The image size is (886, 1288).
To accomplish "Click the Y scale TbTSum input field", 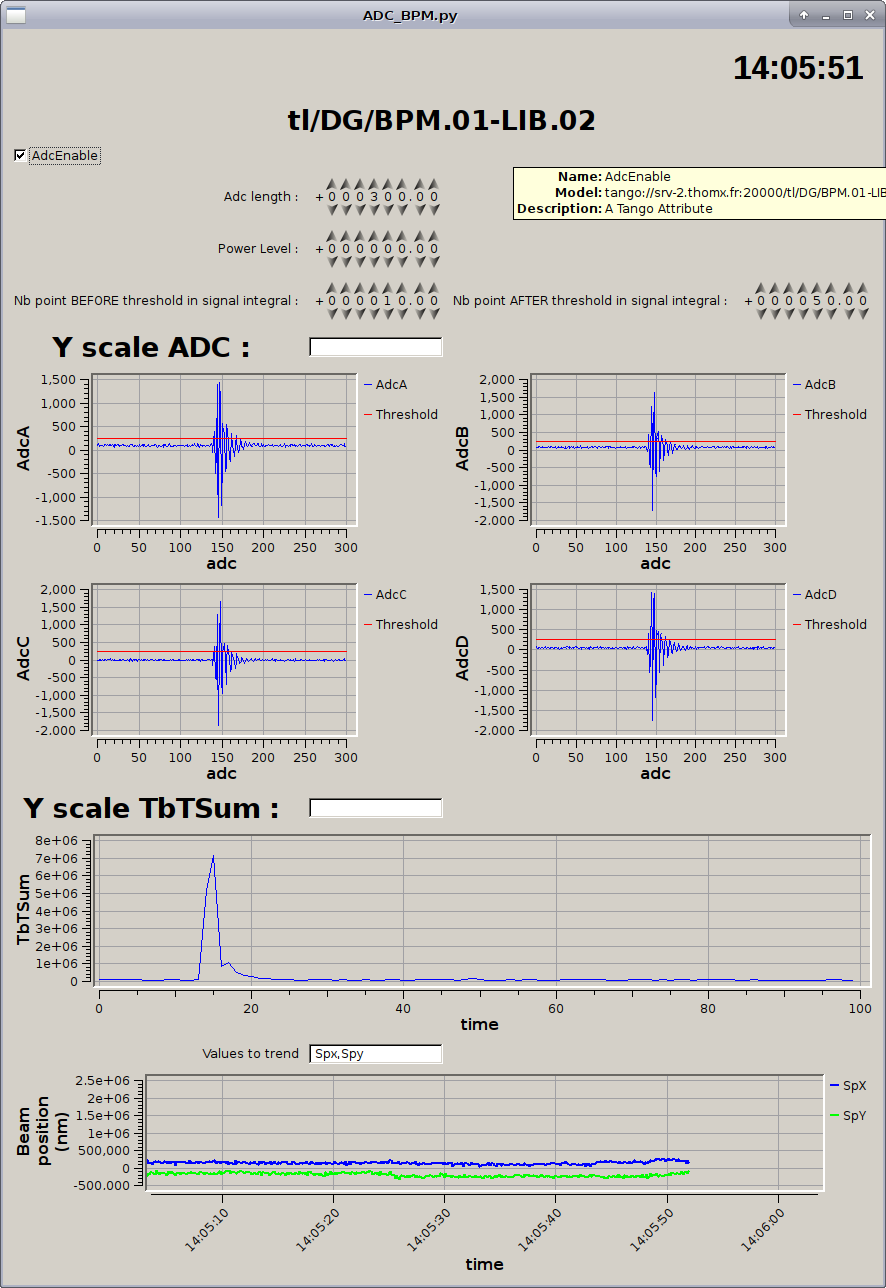I will pyautogui.click(x=375, y=808).
